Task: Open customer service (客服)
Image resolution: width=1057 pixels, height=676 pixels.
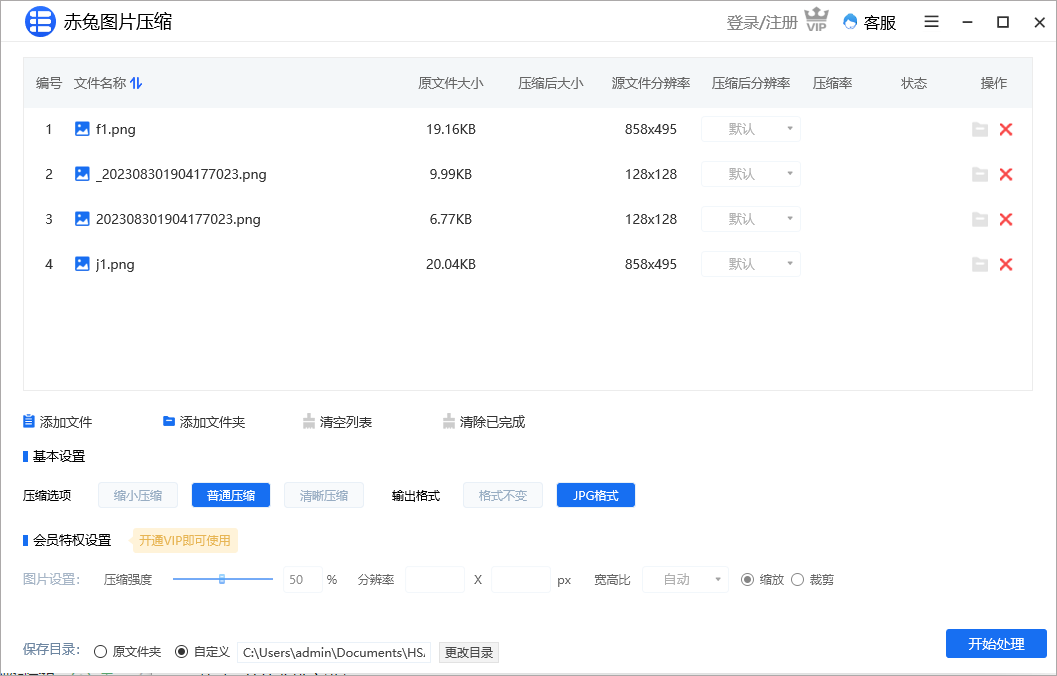Action: [x=867, y=22]
